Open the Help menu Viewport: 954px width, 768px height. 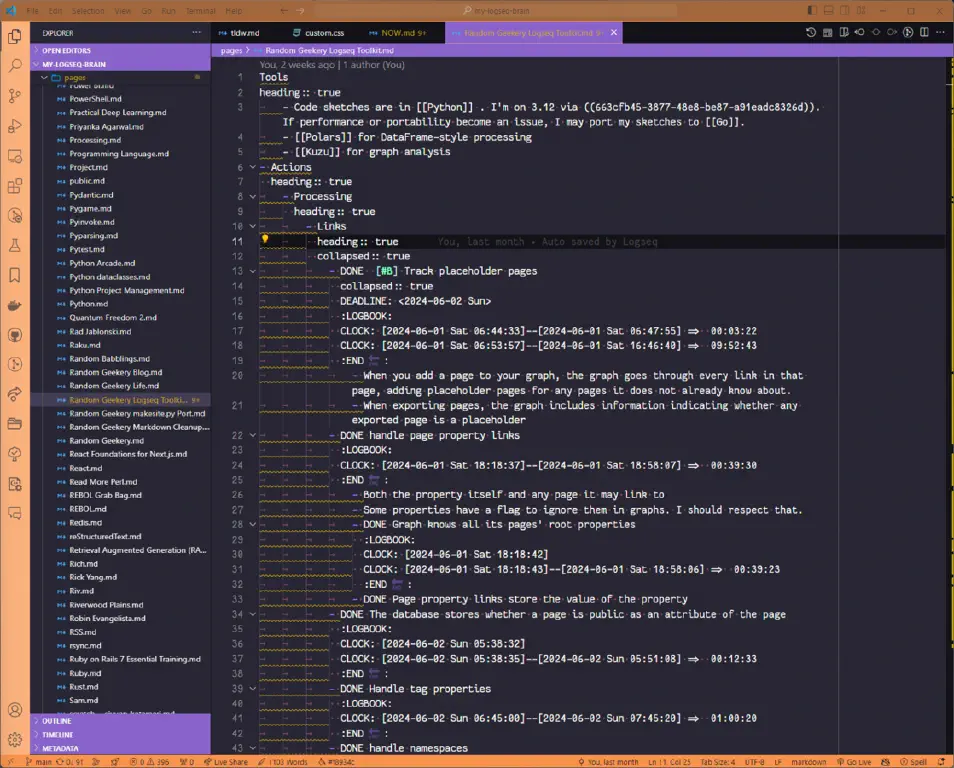[x=234, y=11]
